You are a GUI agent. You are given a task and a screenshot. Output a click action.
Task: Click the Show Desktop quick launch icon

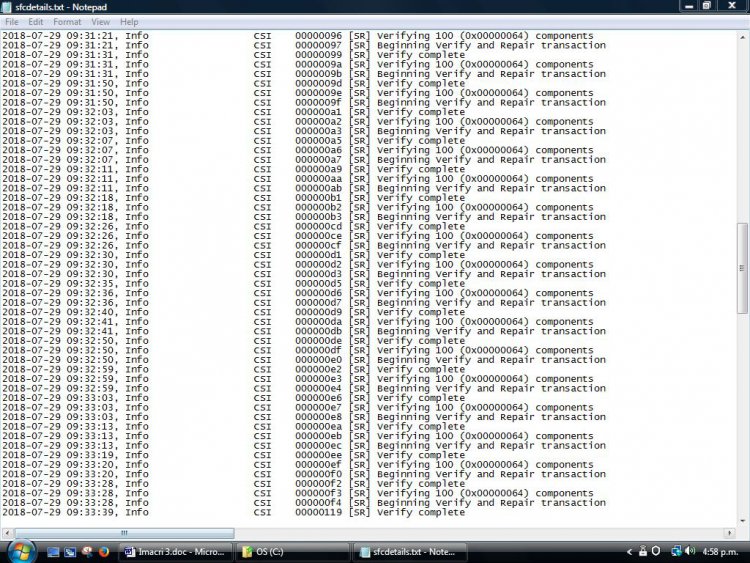click(x=53, y=551)
